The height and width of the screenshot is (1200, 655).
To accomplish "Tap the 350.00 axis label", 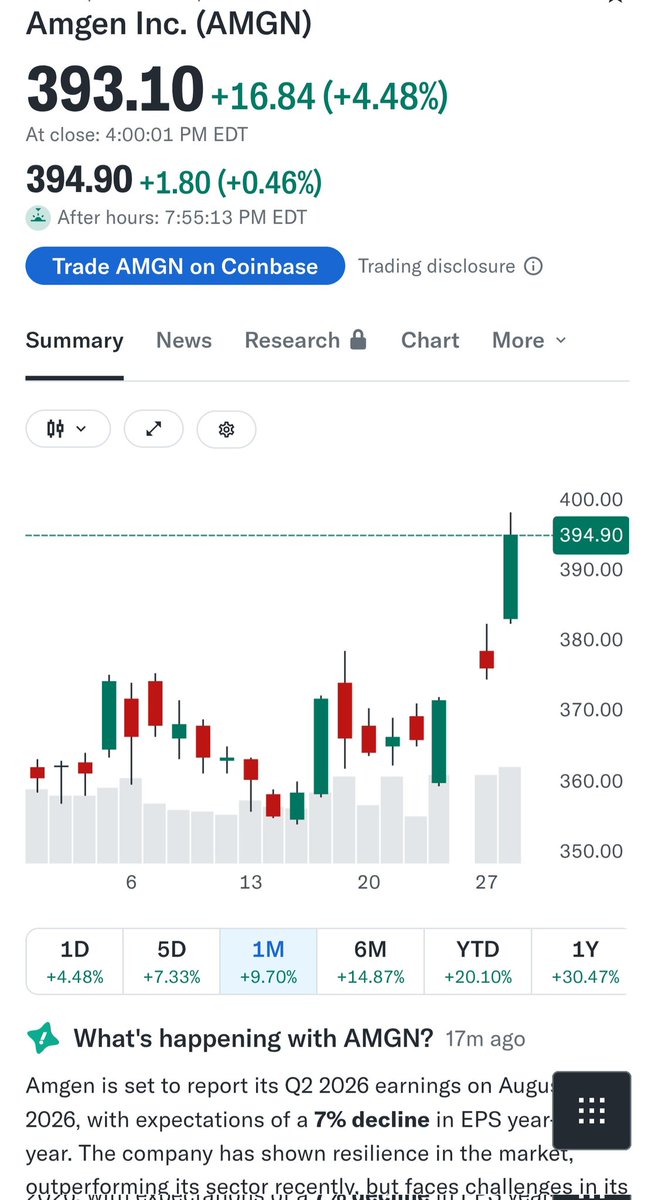I will tap(591, 851).
